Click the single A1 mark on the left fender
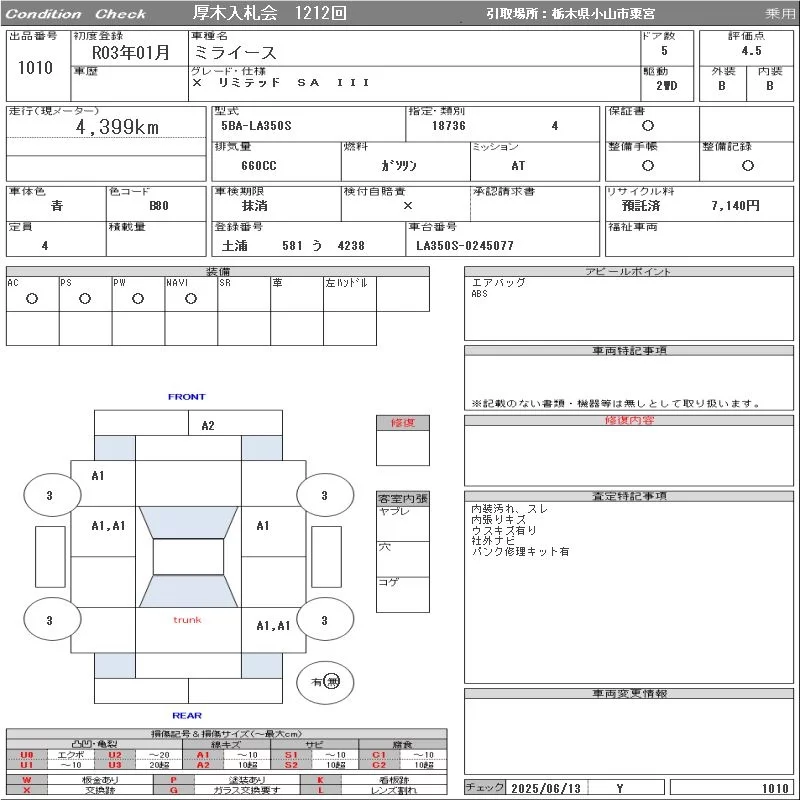The width and height of the screenshot is (800, 800). point(97,476)
